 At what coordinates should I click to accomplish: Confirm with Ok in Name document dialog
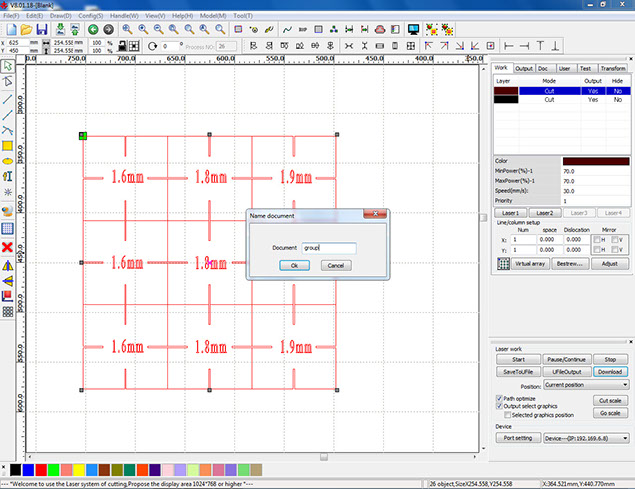294,265
